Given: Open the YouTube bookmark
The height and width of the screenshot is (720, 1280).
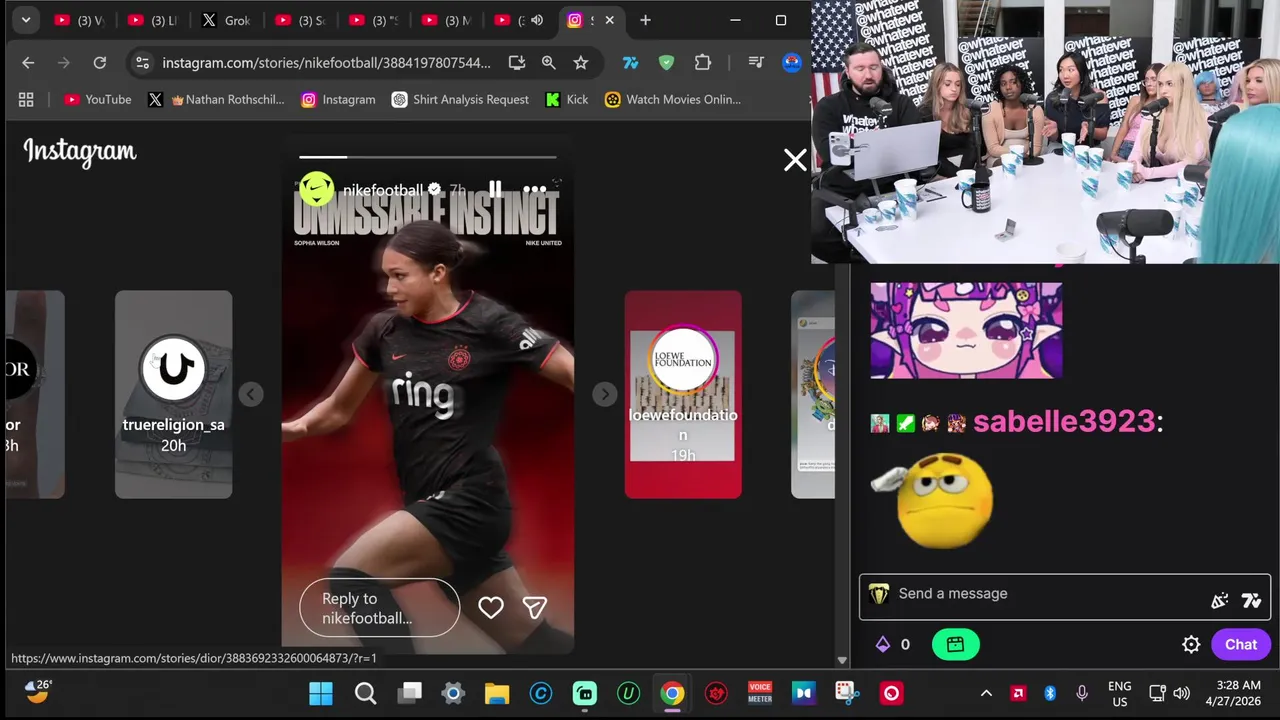Looking at the screenshot, I should pos(97,99).
